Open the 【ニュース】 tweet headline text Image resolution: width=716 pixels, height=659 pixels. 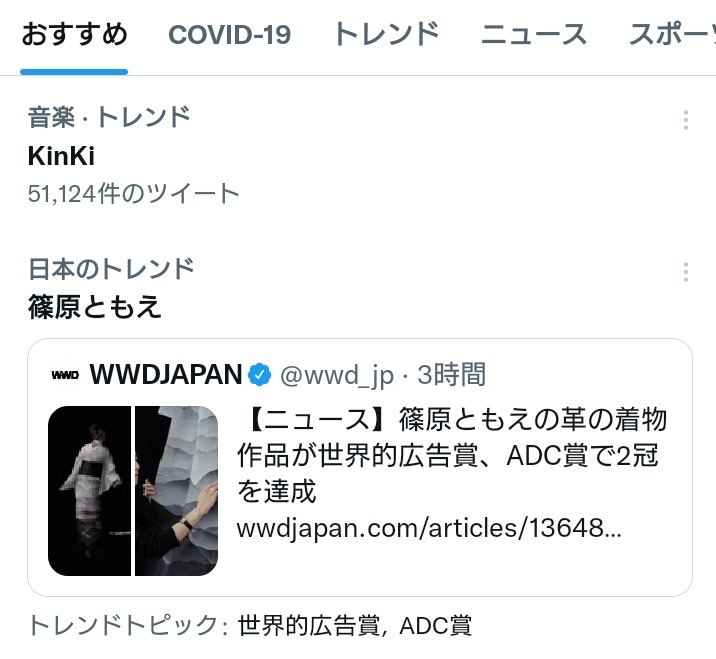[452, 455]
